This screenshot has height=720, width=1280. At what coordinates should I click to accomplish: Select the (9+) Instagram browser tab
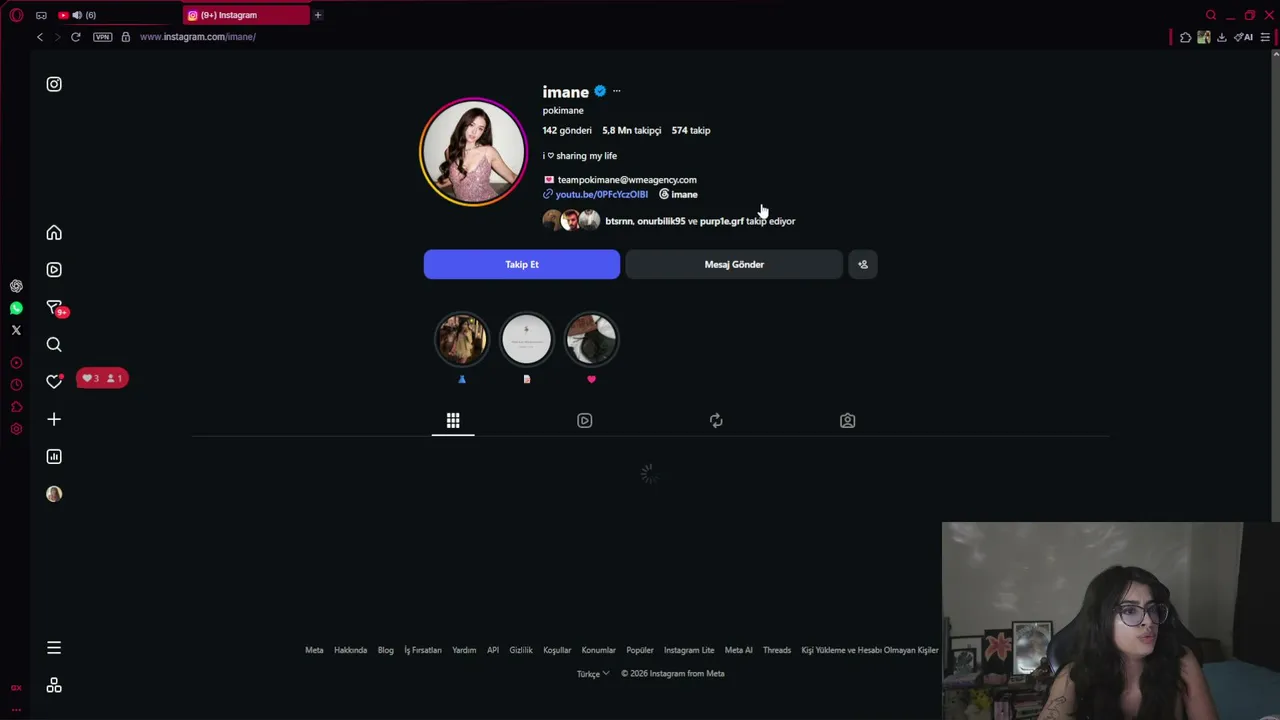[246, 15]
